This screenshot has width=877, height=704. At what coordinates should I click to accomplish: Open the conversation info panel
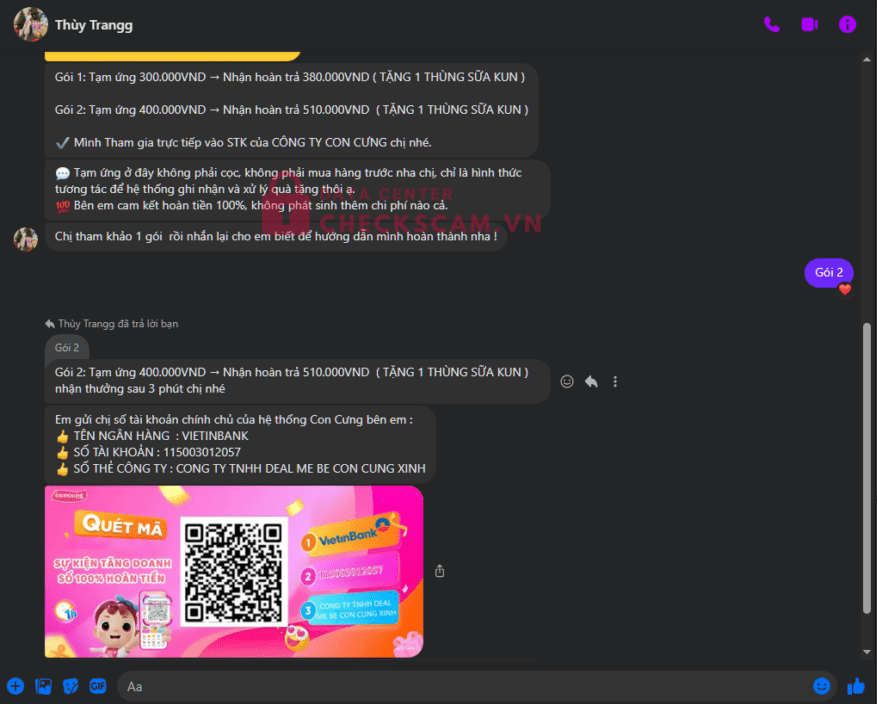coord(847,25)
